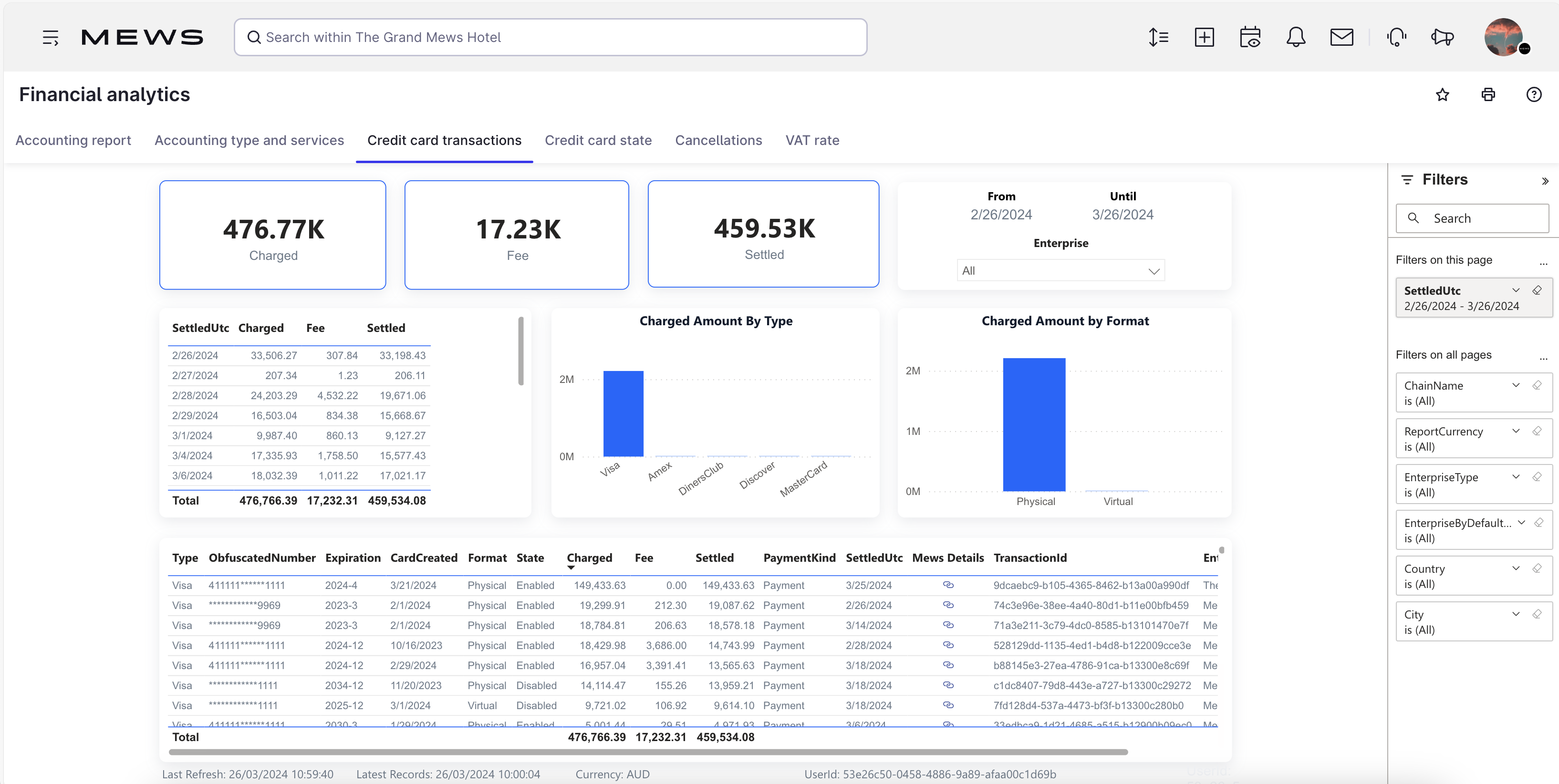Print the Financial analytics report
Viewport: 1559px width, 784px height.
(1488, 94)
